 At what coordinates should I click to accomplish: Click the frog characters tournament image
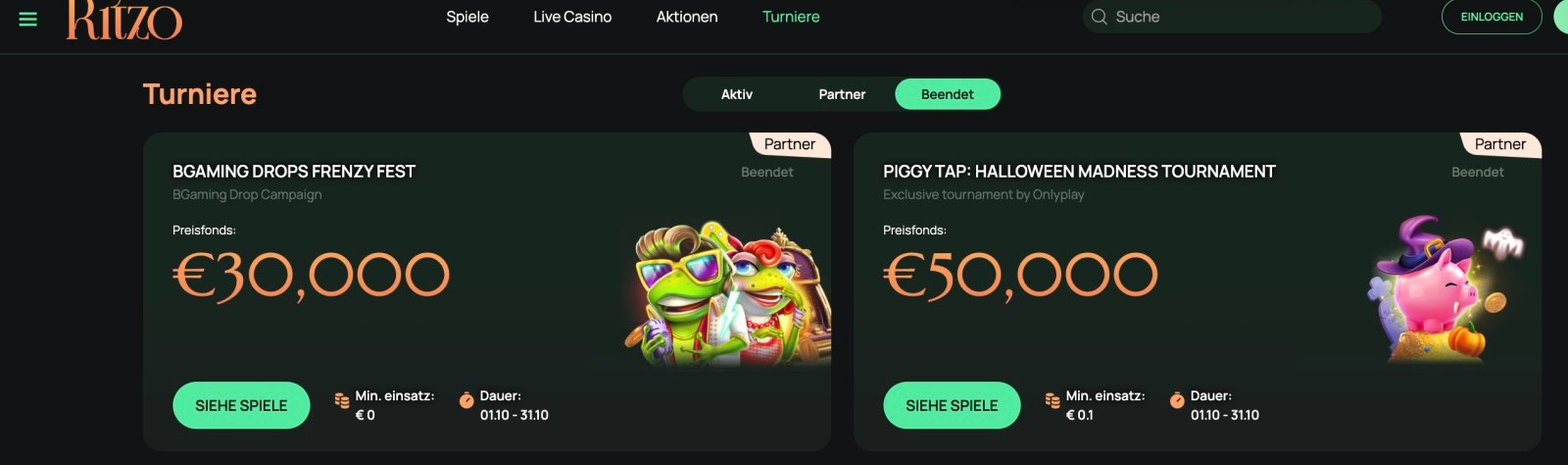(x=727, y=292)
